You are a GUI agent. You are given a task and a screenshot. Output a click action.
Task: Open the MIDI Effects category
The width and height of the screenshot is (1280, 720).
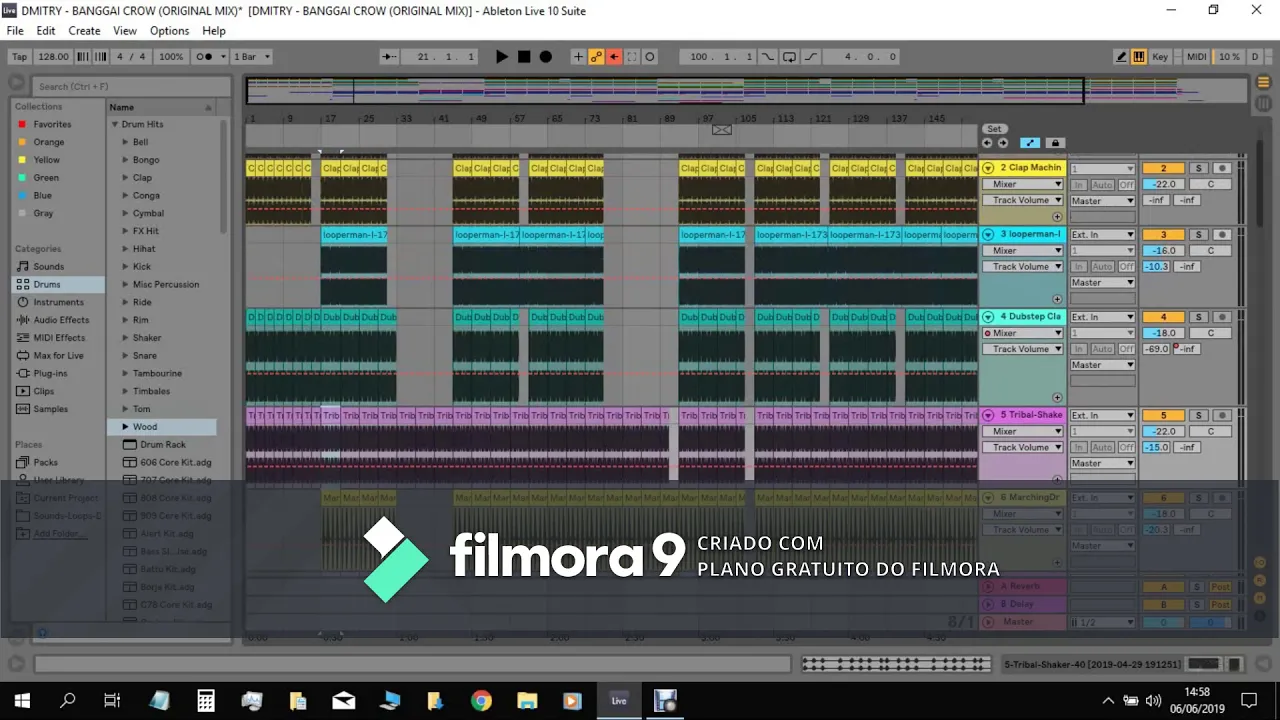(x=59, y=338)
